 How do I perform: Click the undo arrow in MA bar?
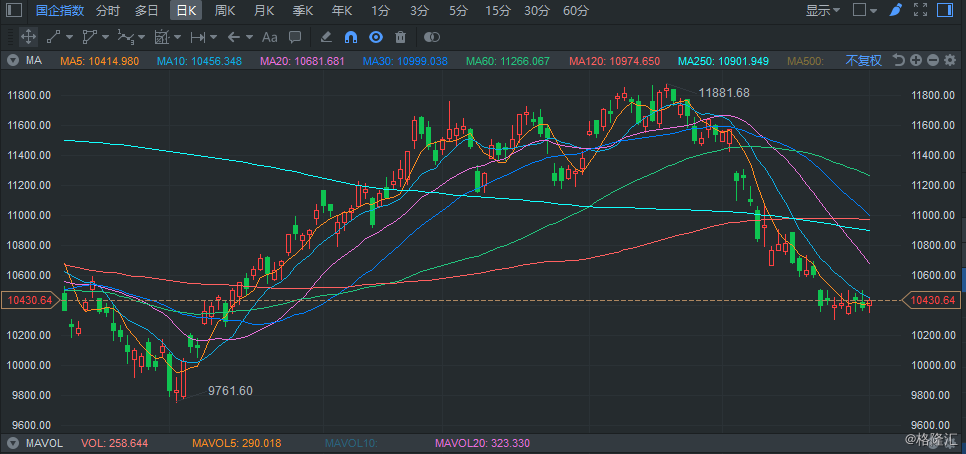point(899,60)
